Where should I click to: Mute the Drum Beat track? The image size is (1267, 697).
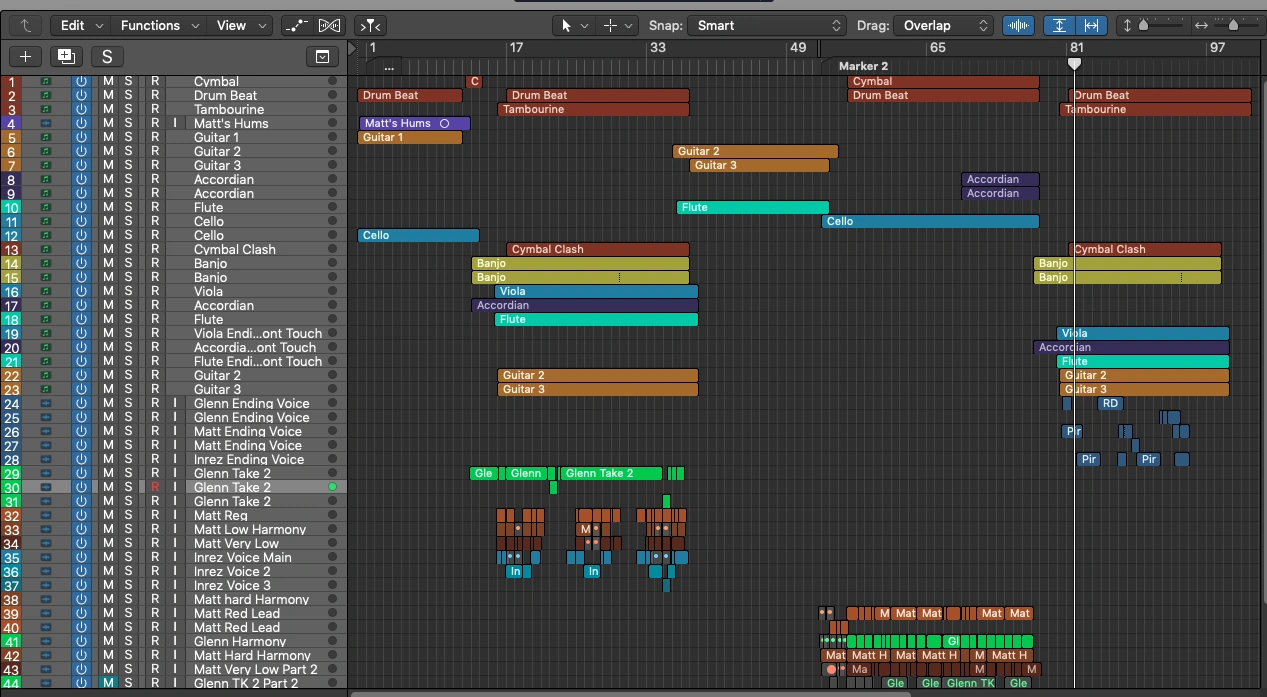click(x=108, y=96)
